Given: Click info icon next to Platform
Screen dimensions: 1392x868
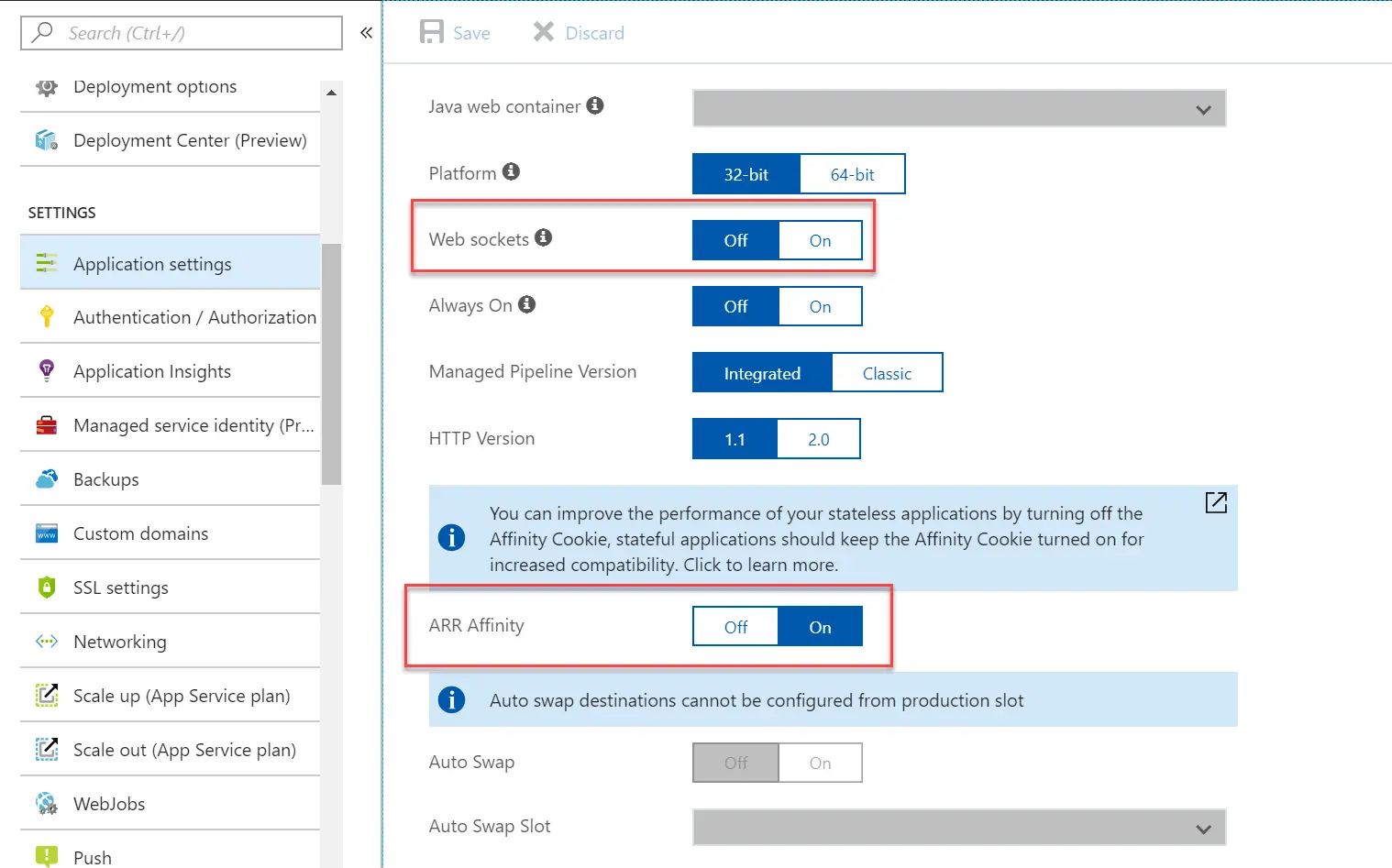Looking at the screenshot, I should 511,171.
